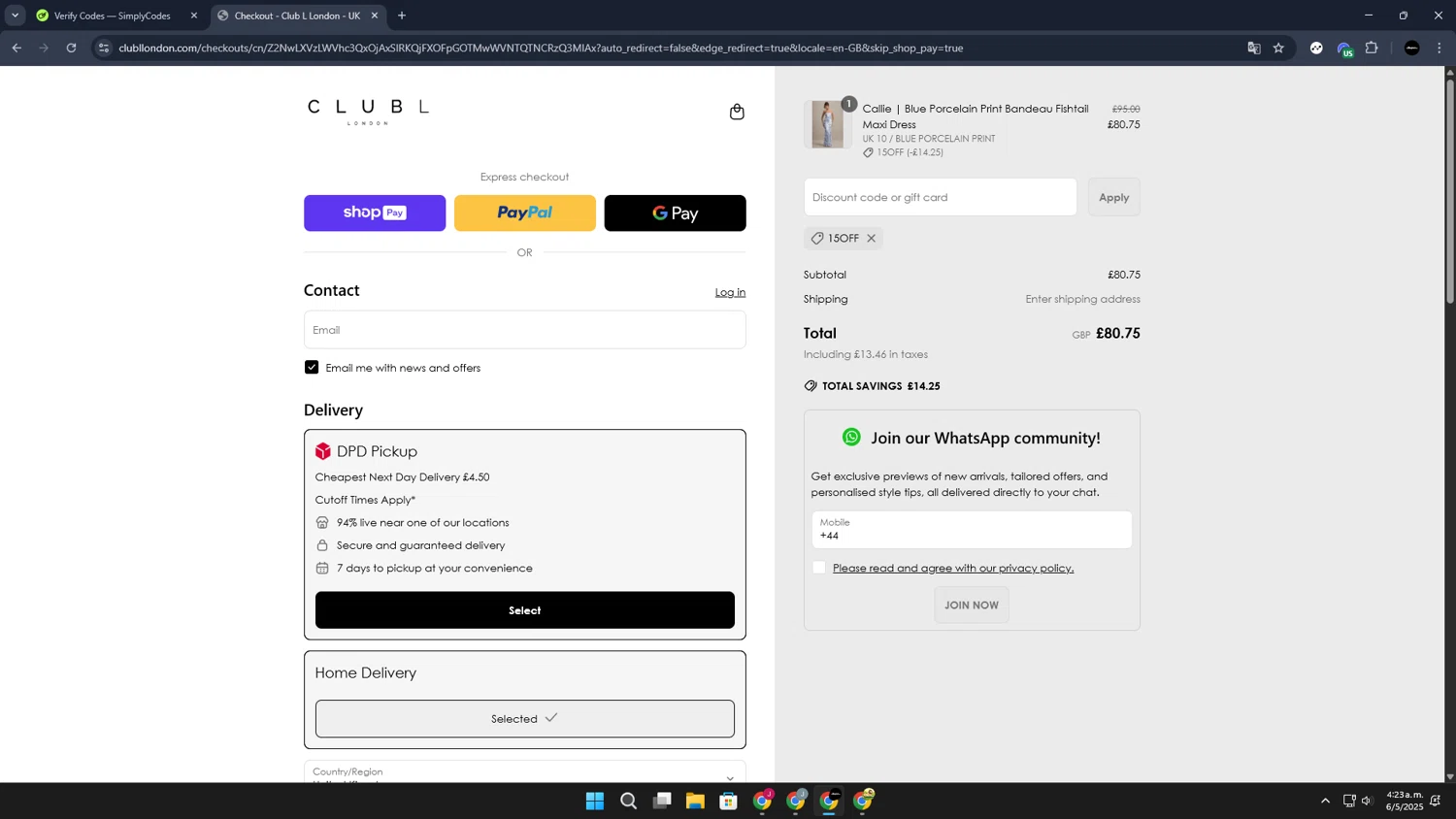The image size is (1456, 819).
Task: Go back to the previous page
Action: coord(17,48)
